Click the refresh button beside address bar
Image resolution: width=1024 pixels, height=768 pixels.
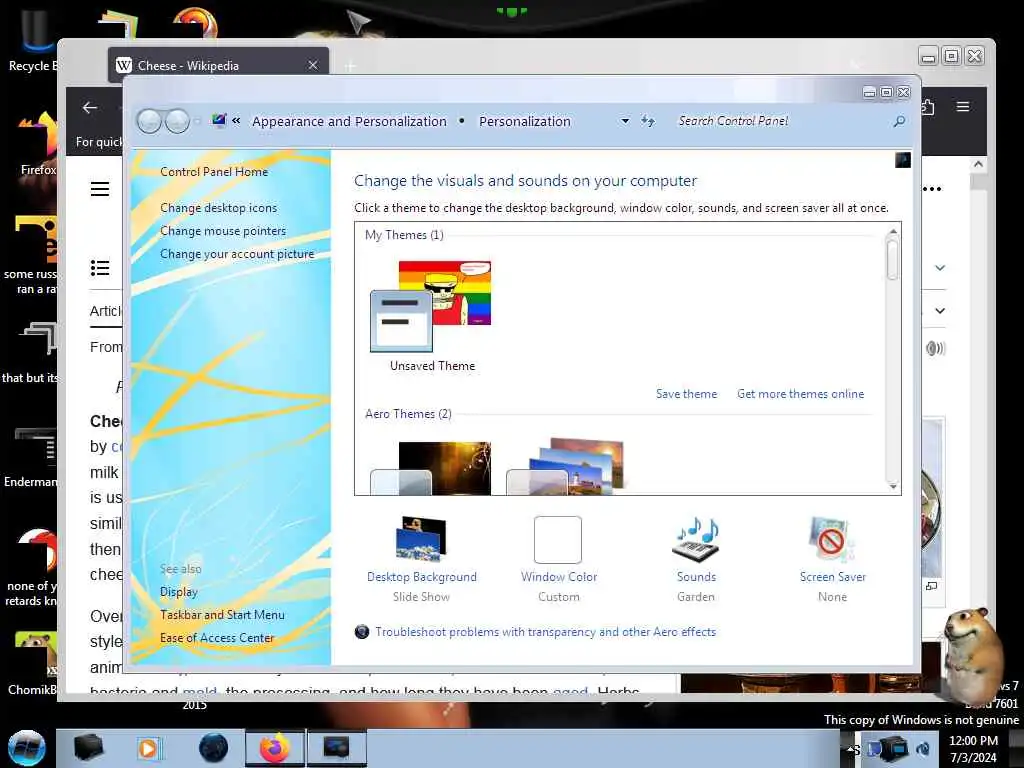tap(647, 121)
